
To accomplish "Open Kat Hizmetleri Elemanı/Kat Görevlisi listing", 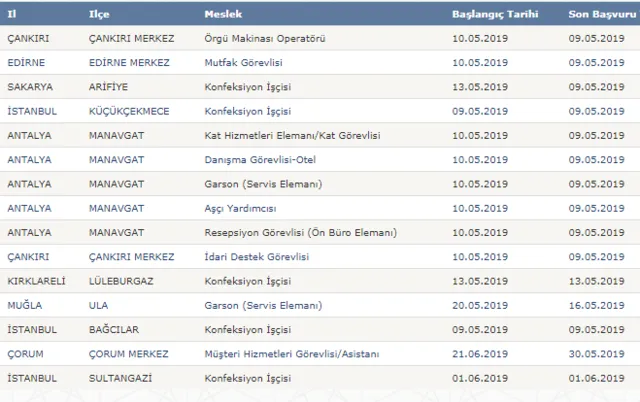I will point(291,136).
